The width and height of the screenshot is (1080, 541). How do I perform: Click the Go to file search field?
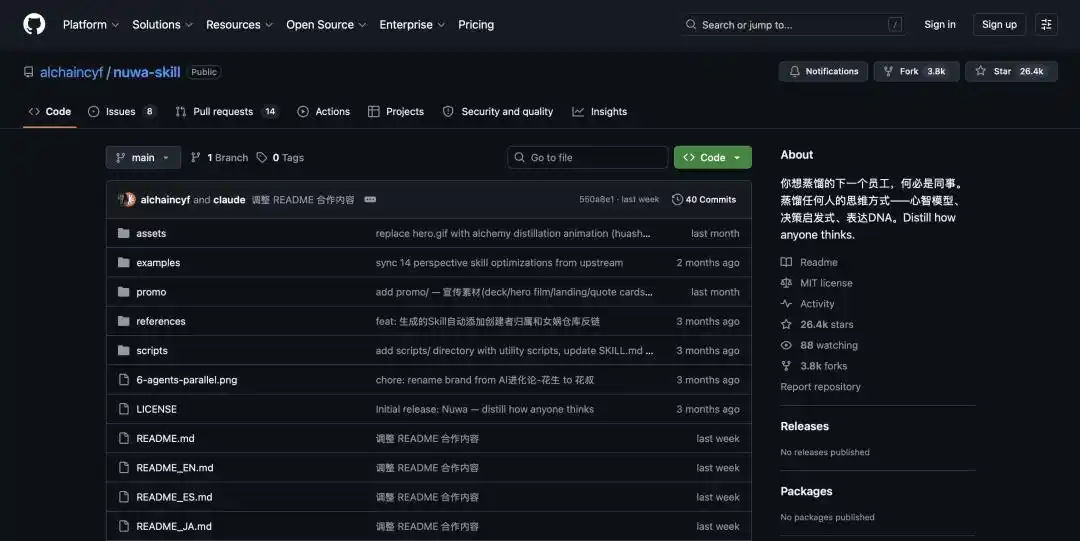pos(588,157)
